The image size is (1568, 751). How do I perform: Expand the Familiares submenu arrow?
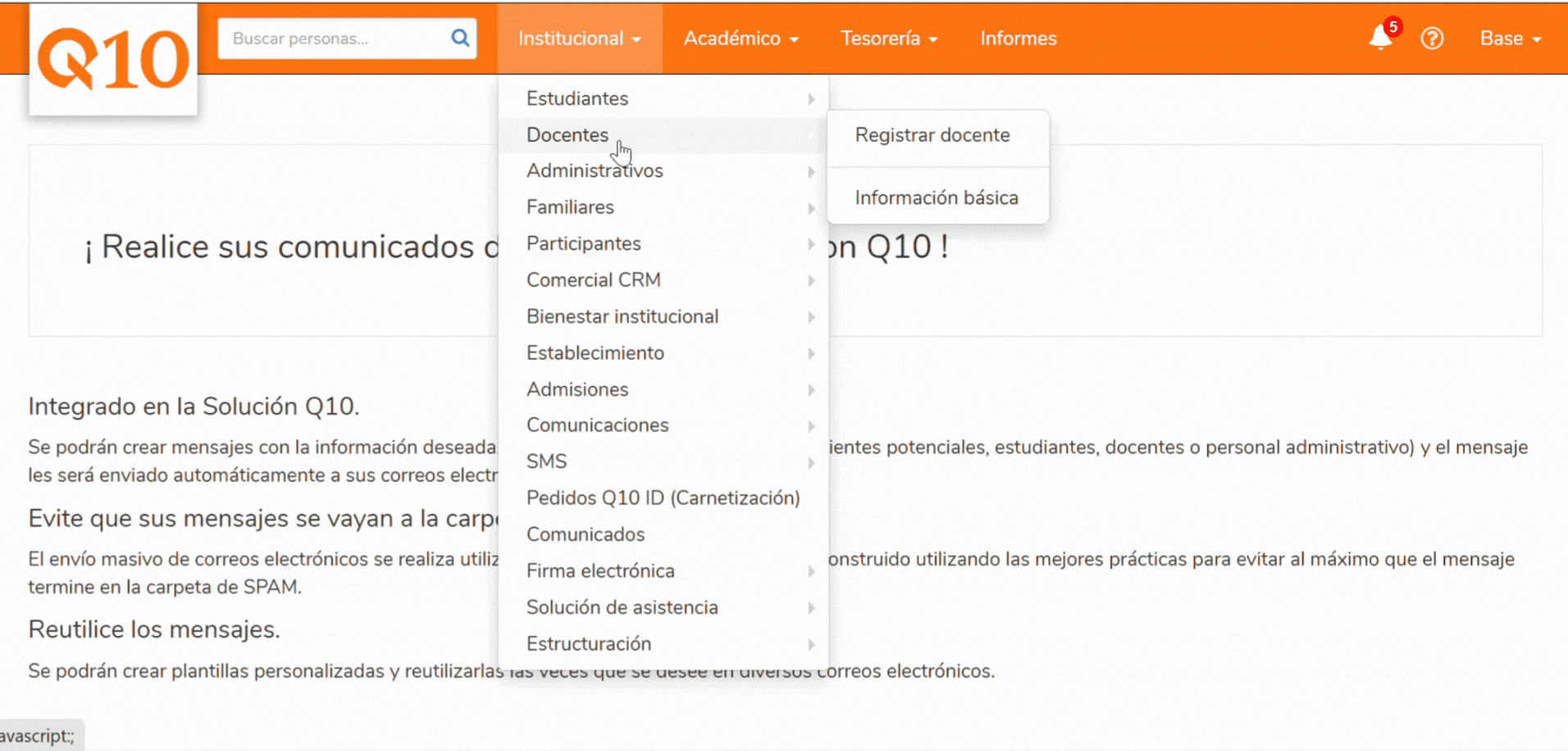(811, 208)
